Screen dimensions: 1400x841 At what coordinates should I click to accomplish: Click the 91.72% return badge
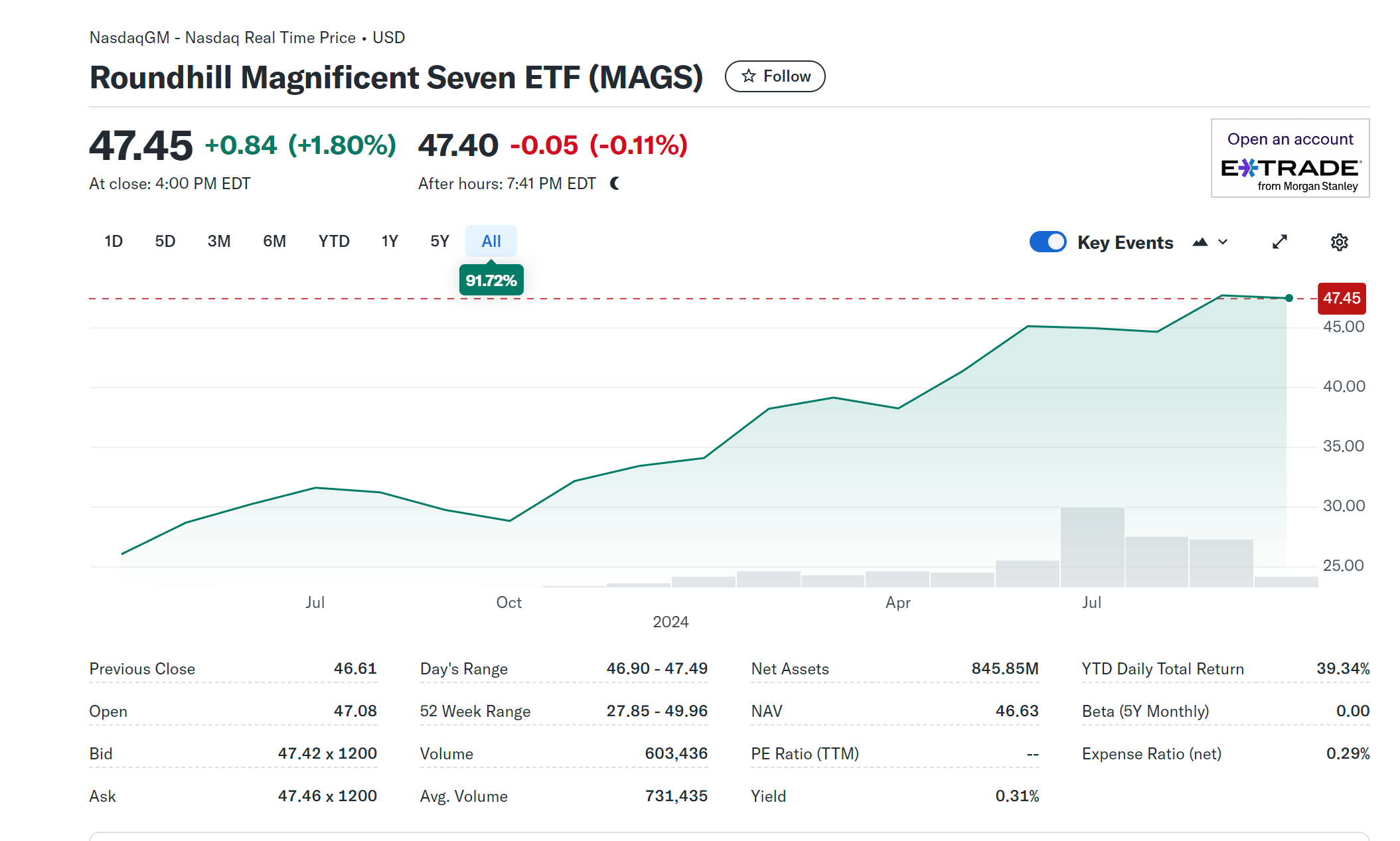491,280
